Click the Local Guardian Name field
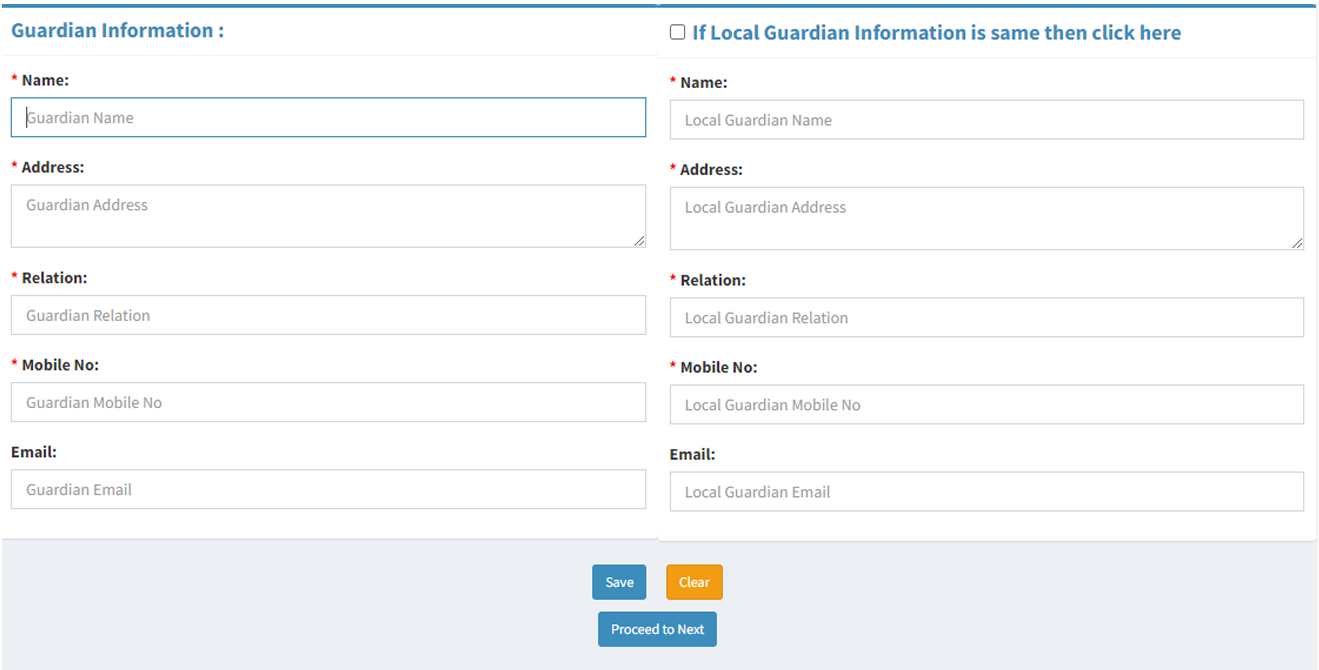Image resolution: width=1319 pixels, height=670 pixels. coord(987,120)
